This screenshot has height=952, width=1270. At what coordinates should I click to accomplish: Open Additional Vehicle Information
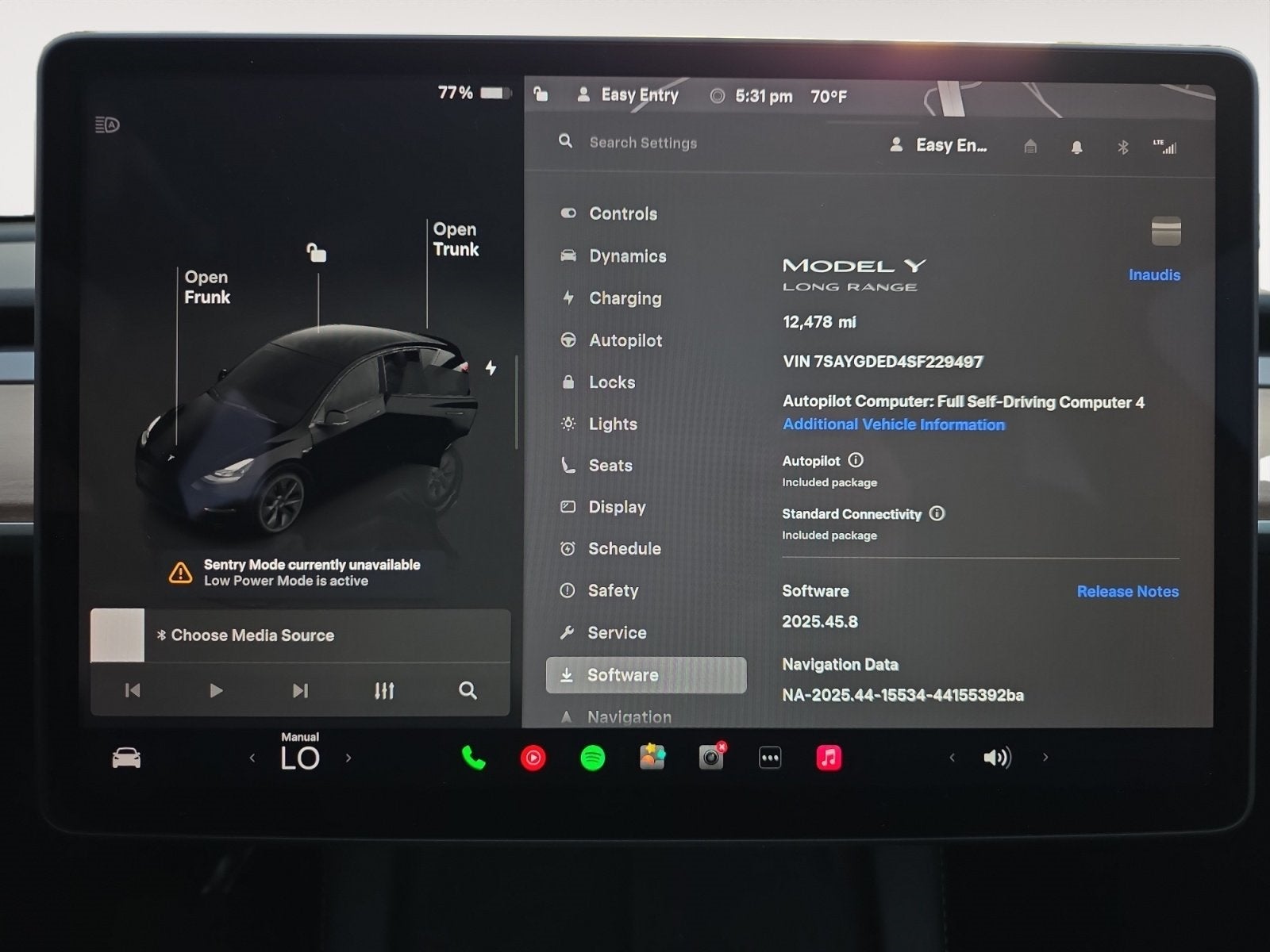point(893,424)
